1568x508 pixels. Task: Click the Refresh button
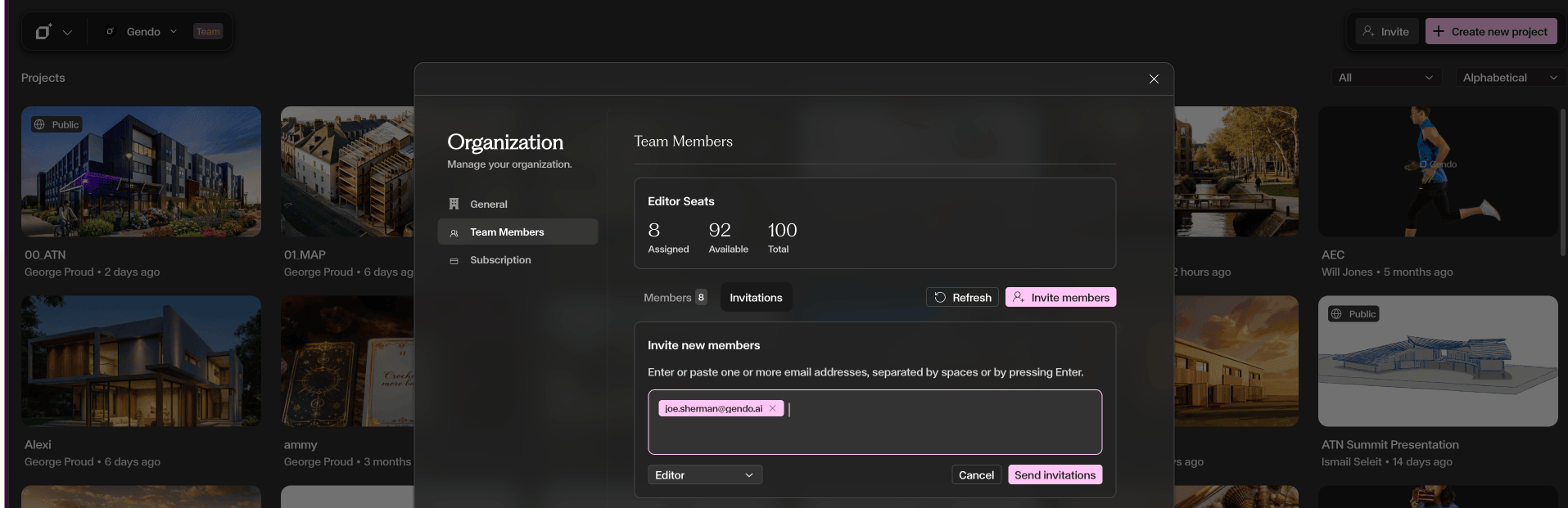[x=962, y=298]
